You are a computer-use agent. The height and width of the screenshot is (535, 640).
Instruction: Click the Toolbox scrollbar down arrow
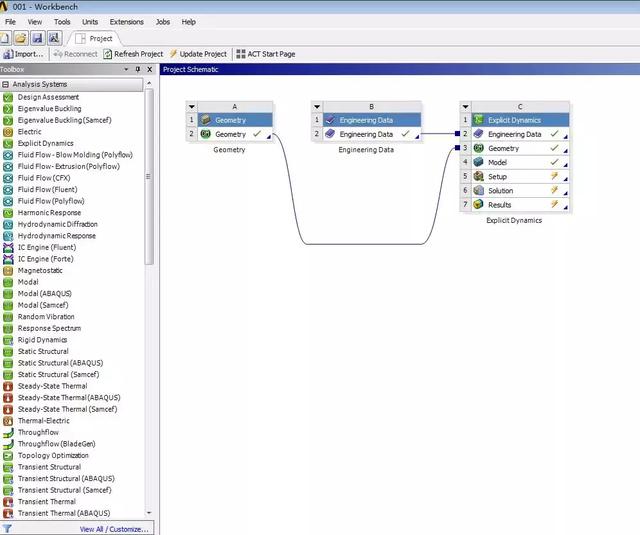149,513
